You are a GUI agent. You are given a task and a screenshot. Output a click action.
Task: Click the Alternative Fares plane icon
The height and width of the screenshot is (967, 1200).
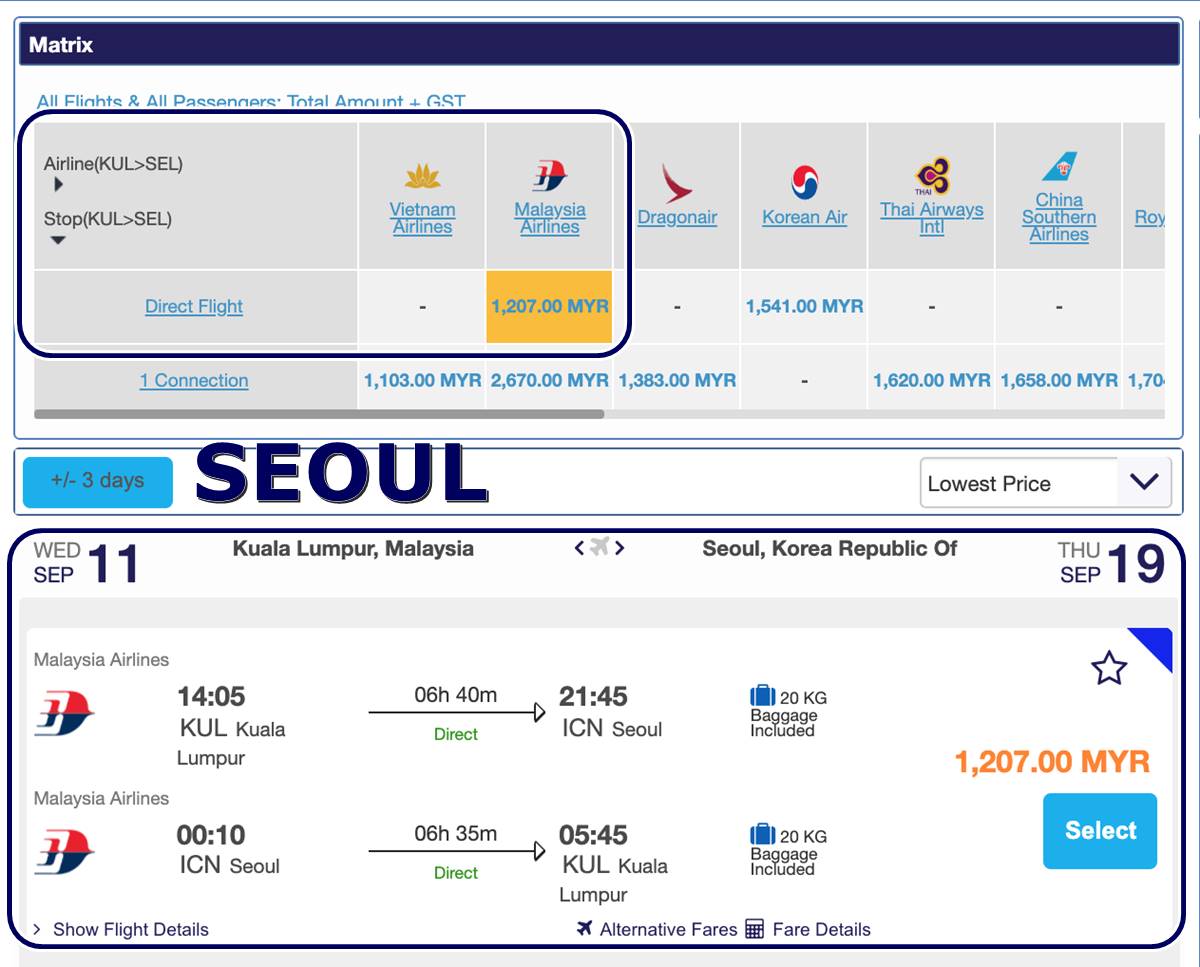tap(585, 928)
